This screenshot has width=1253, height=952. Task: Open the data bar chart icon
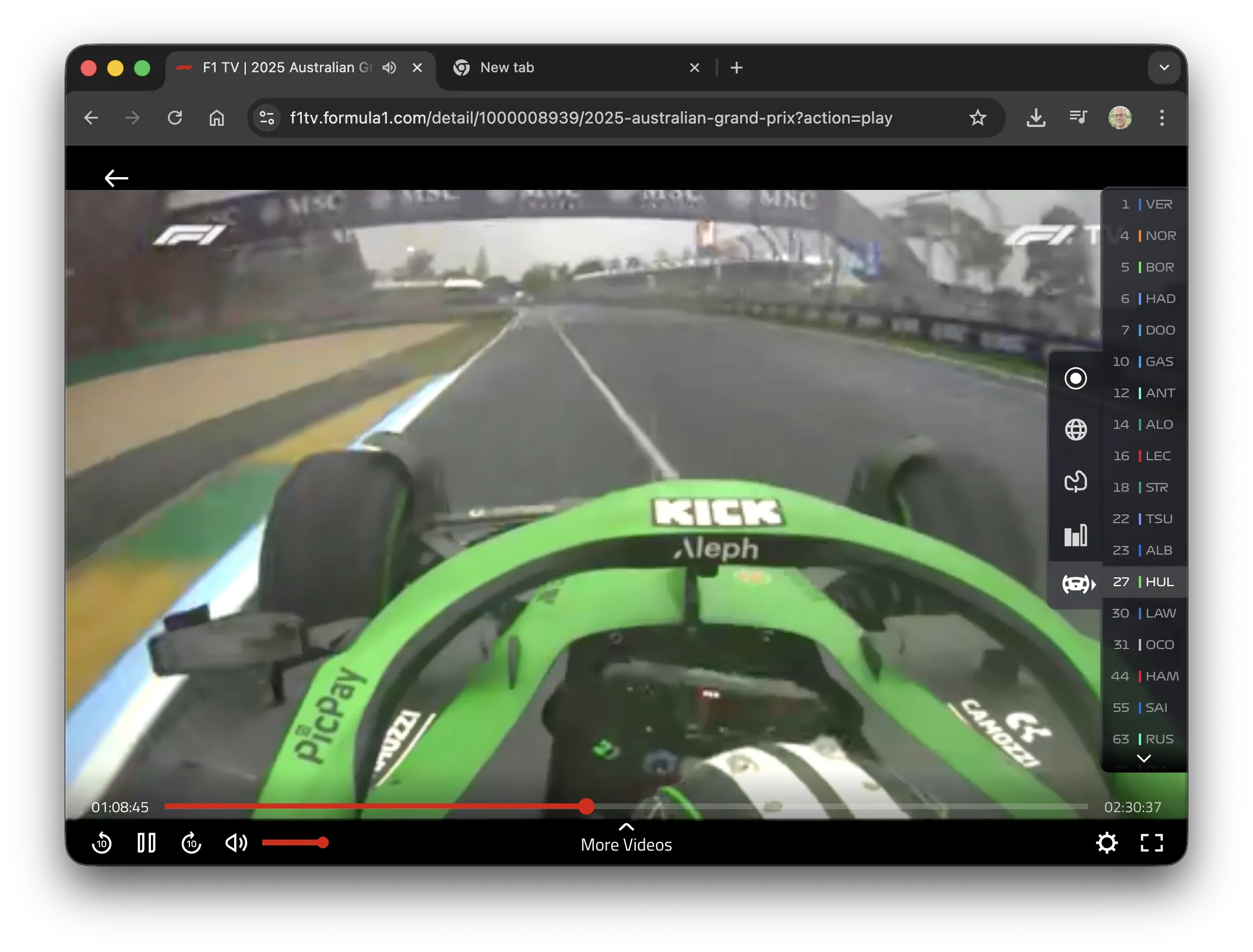coord(1076,534)
